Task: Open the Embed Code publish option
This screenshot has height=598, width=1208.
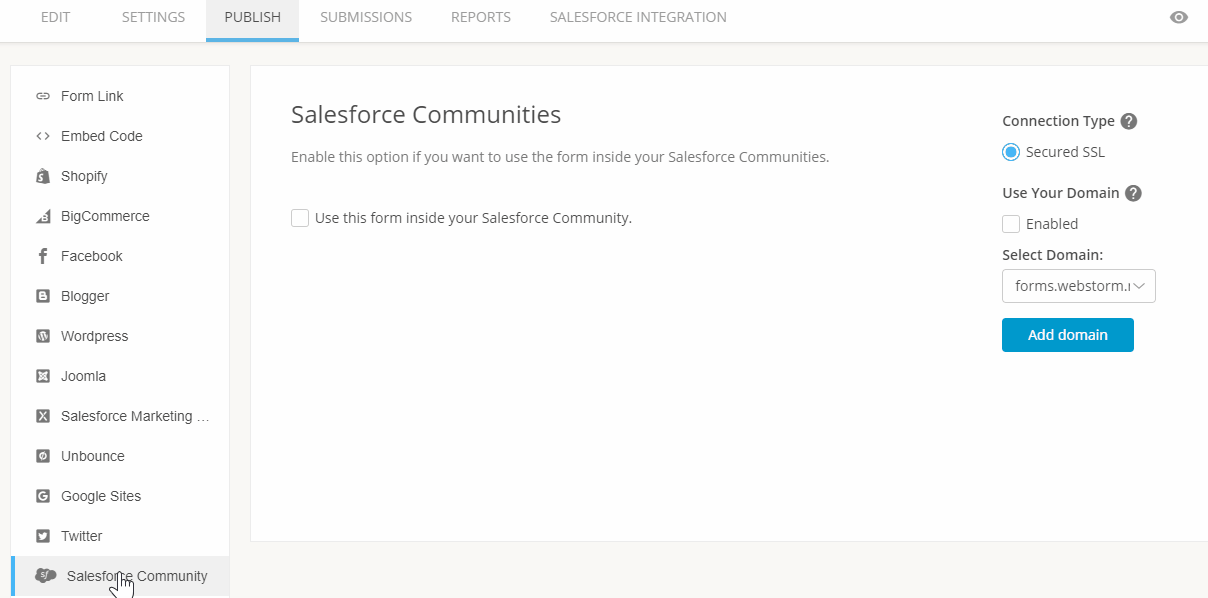Action: (x=120, y=136)
